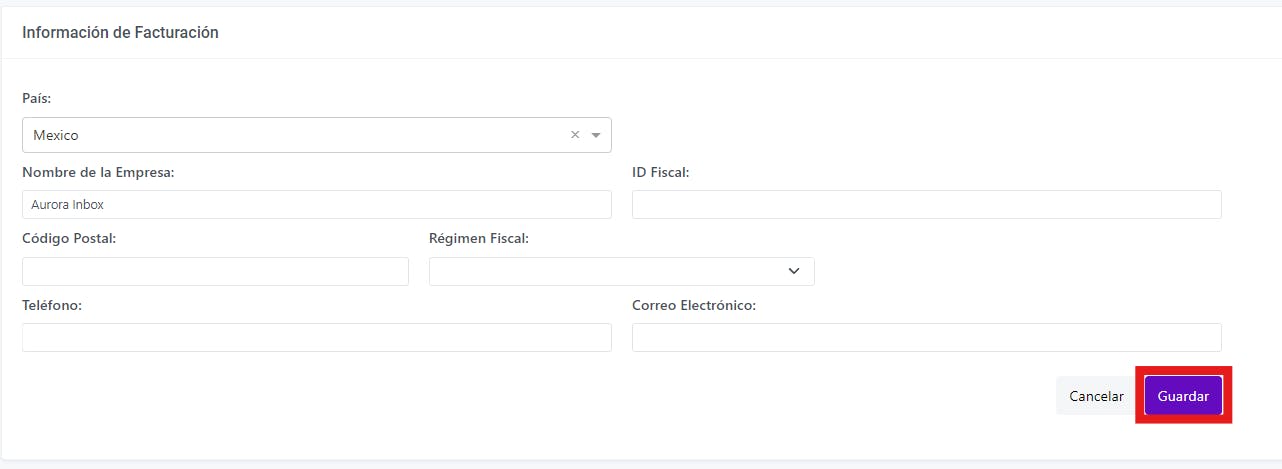Click into the Teléfono field

[x=317, y=337]
